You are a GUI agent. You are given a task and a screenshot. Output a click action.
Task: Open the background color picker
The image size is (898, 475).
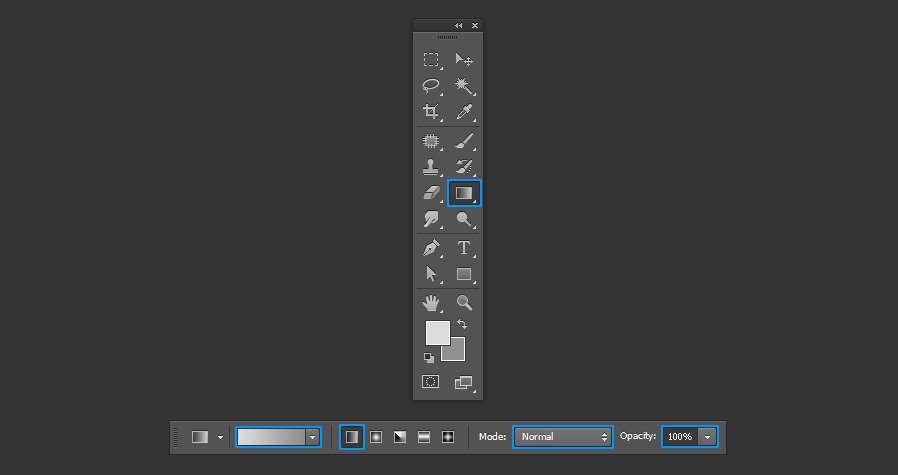(456, 353)
